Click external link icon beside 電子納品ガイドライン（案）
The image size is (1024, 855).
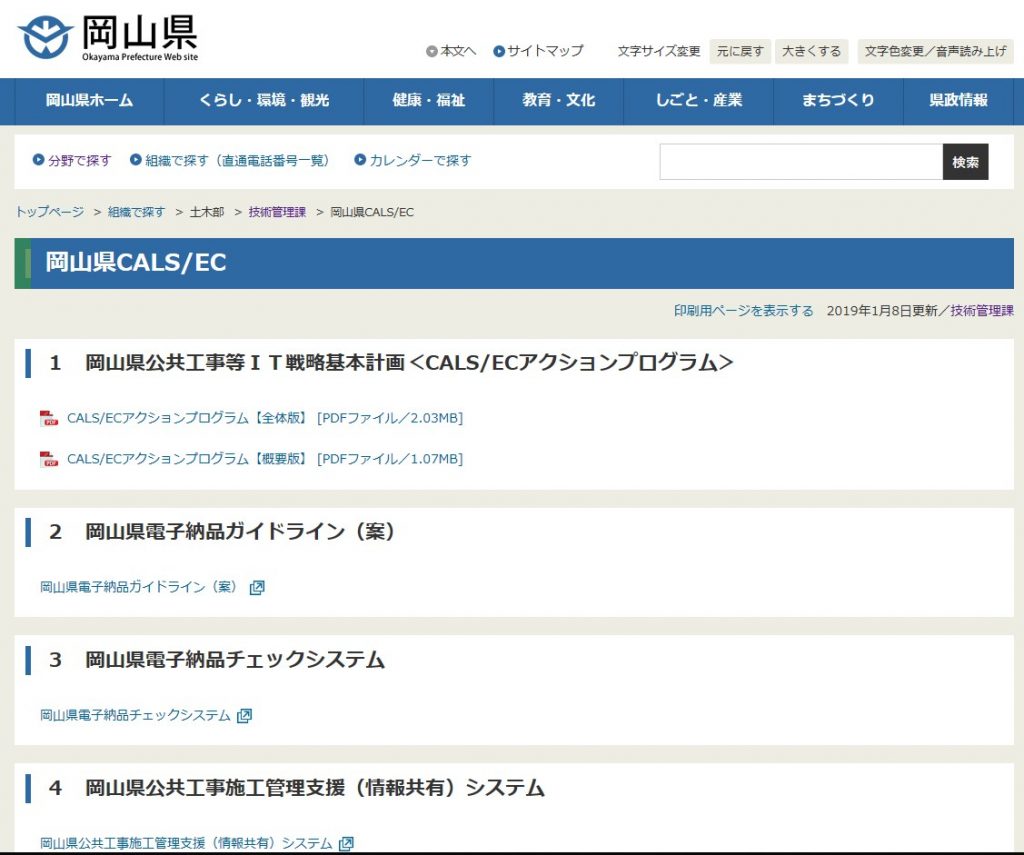tap(257, 587)
